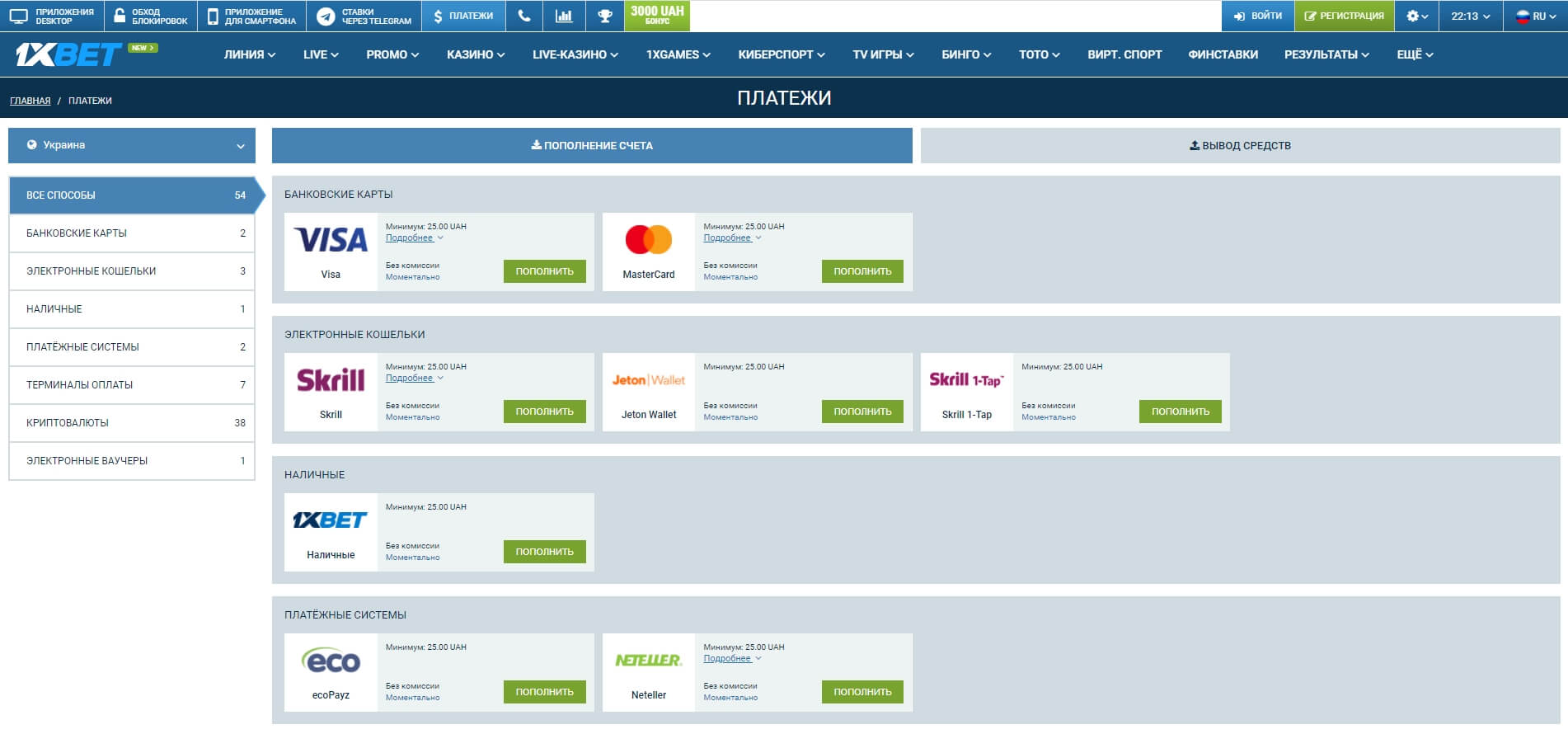Expand Подробнее for Skrill
The height and width of the screenshot is (734, 1568).
[414, 378]
